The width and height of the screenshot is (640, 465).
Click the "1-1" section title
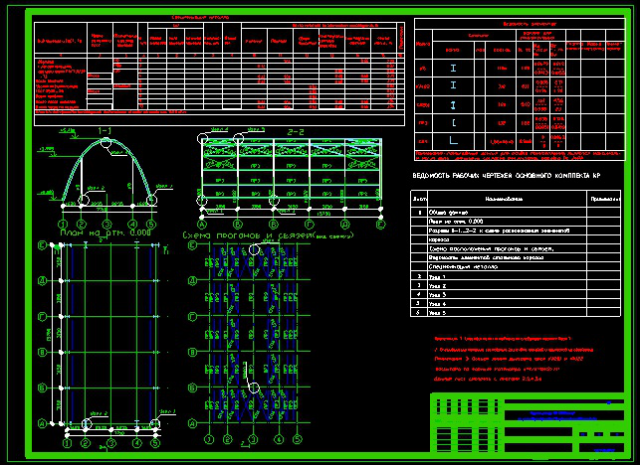click(x=104, y=131)
